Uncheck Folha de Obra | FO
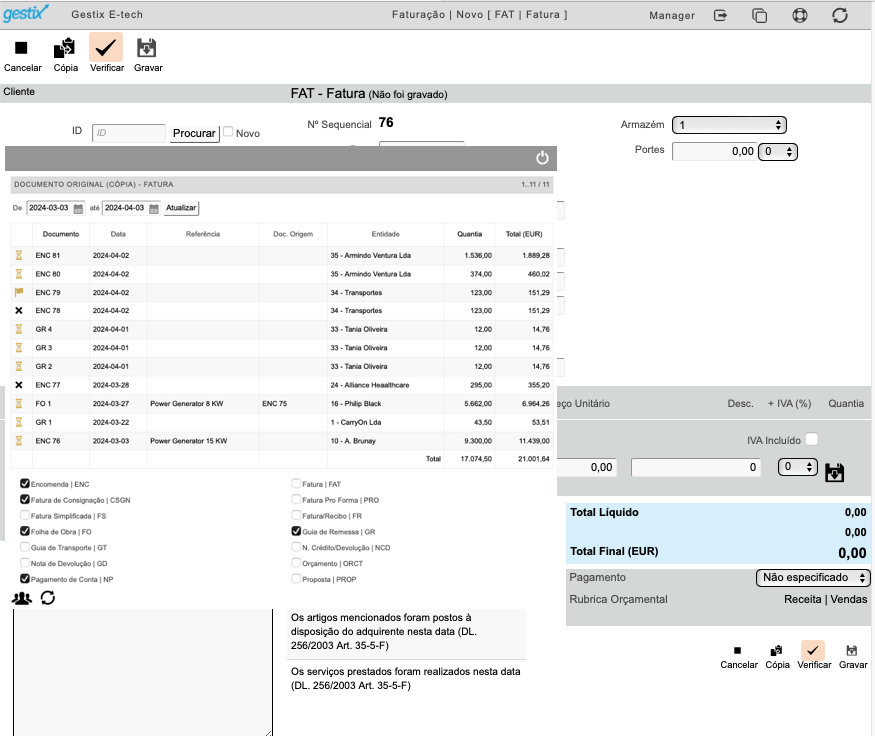Viewport: 875px width, 736px height. pos(25,531)
